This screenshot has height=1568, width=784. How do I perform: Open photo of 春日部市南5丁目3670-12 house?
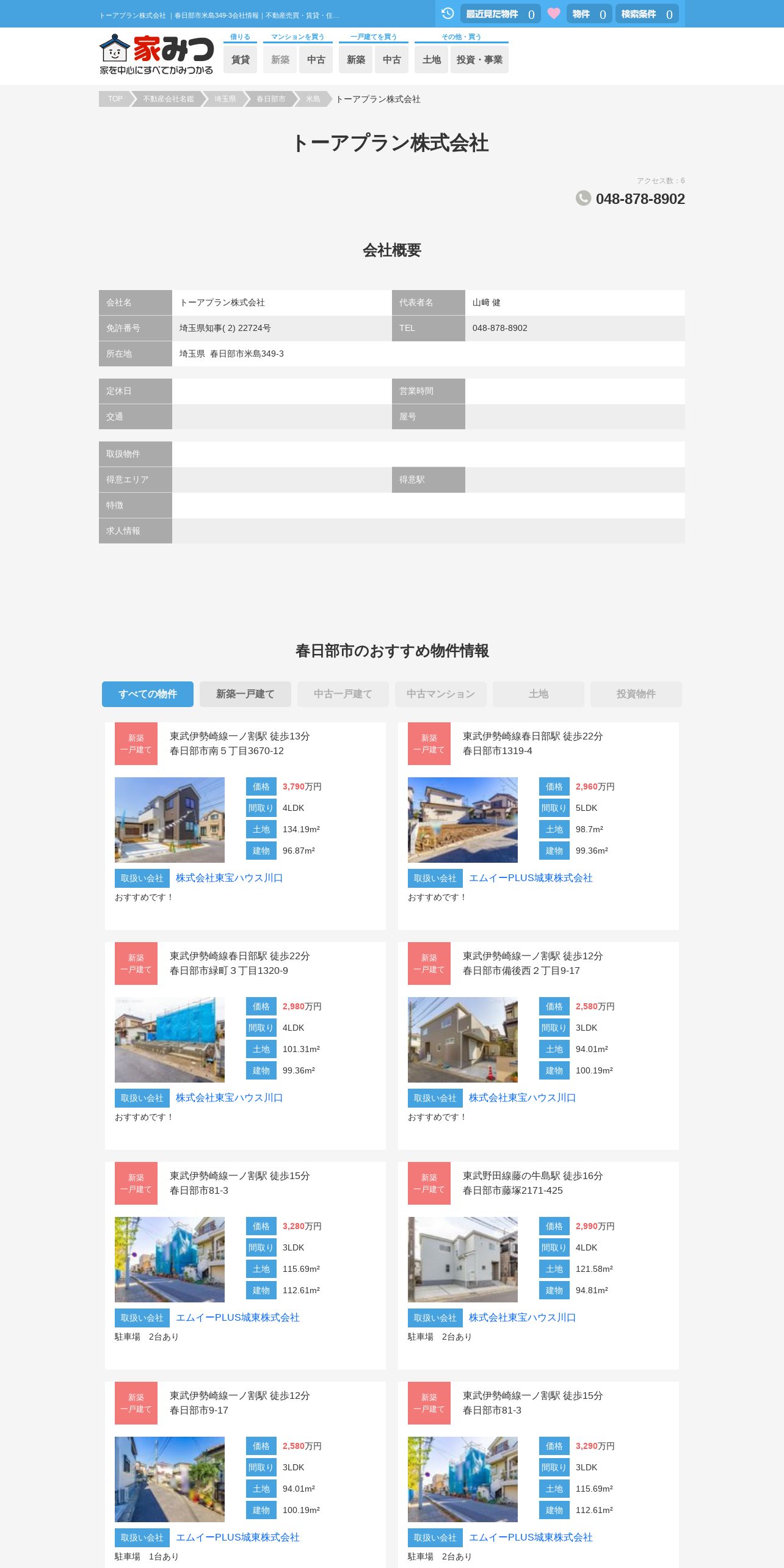point(170,820)
